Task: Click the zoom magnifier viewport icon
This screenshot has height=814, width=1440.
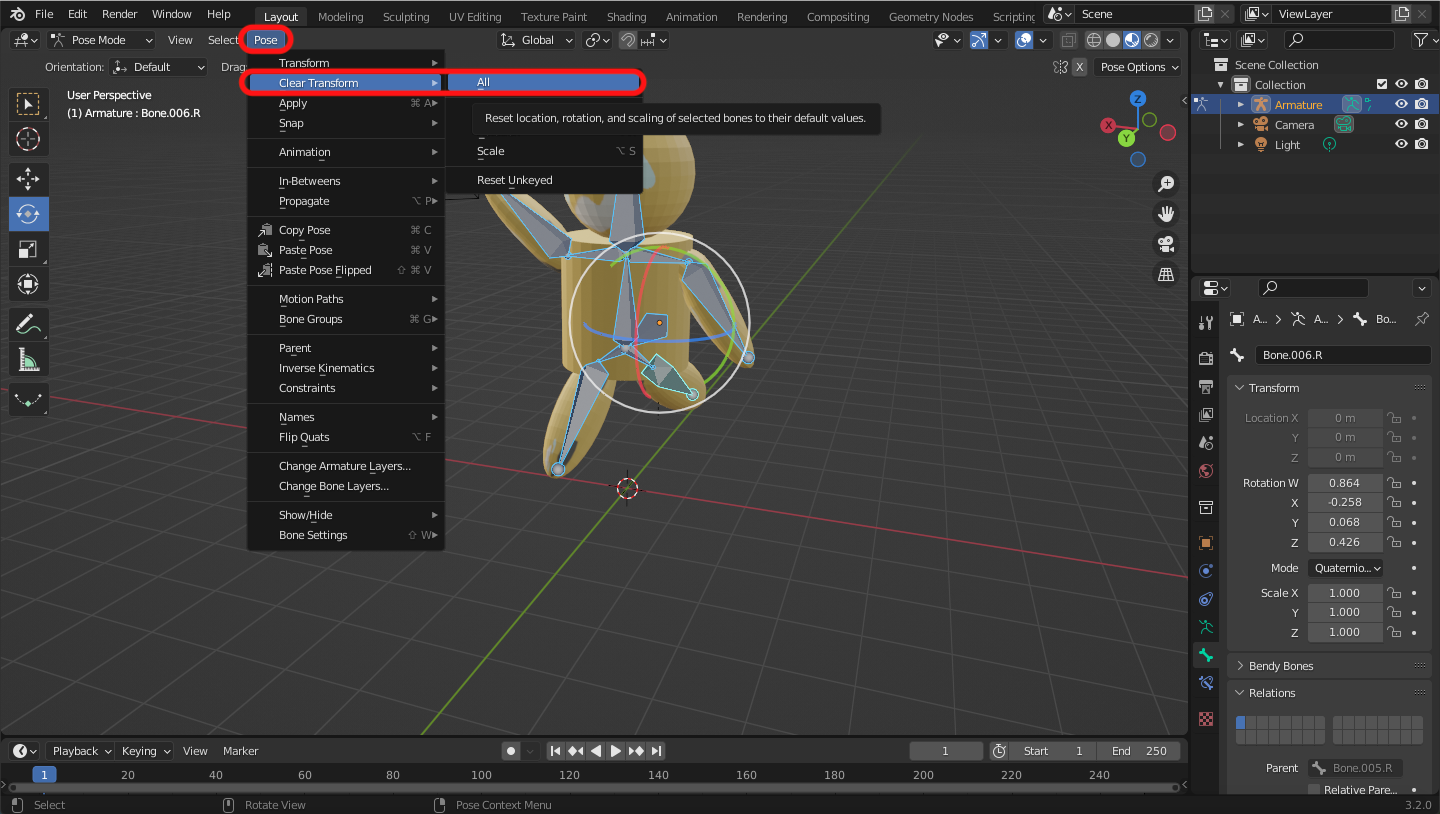Action: tap(1166, 184)
